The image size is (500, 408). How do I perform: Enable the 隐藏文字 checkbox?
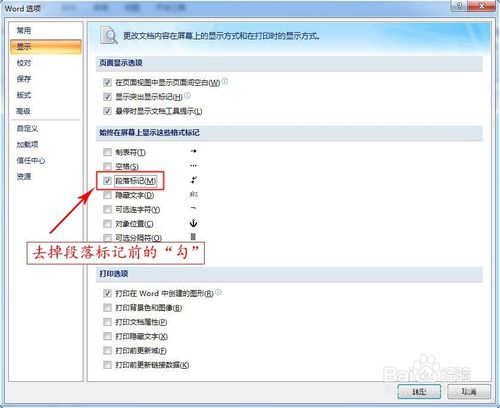point(107,195)
